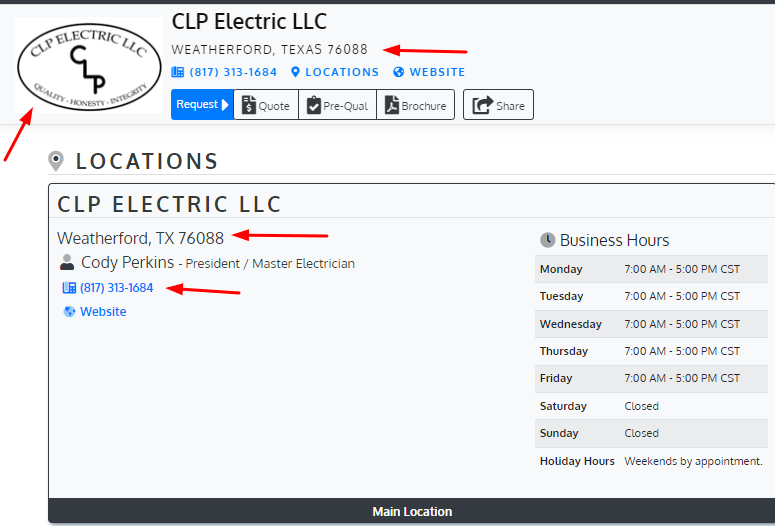Open the Website link in location card

point(103,311)
